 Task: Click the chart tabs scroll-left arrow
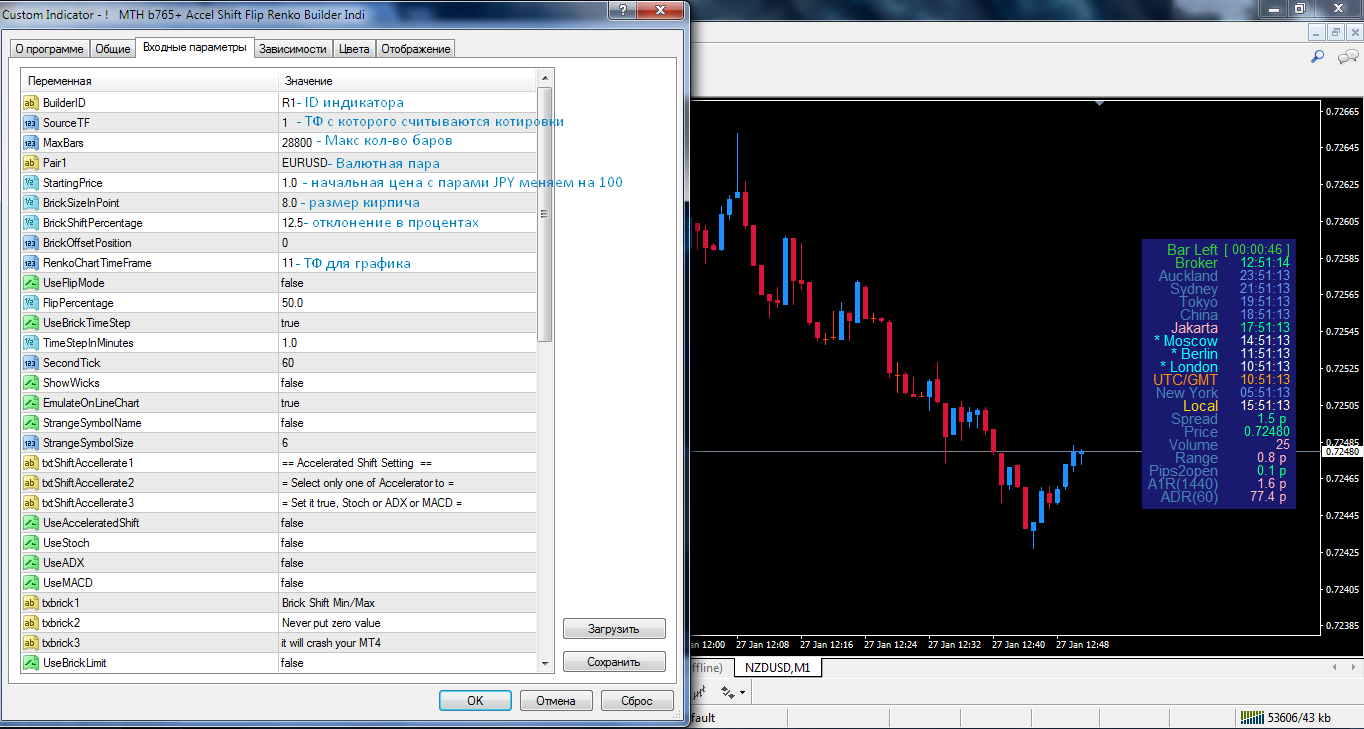pyautogui.click(x=1335, y=667)
